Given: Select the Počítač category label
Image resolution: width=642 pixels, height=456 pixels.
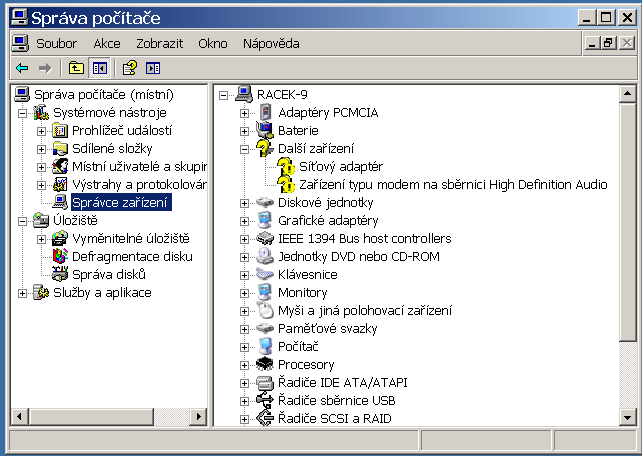Looking at the screenshot, I should [298, 347].
